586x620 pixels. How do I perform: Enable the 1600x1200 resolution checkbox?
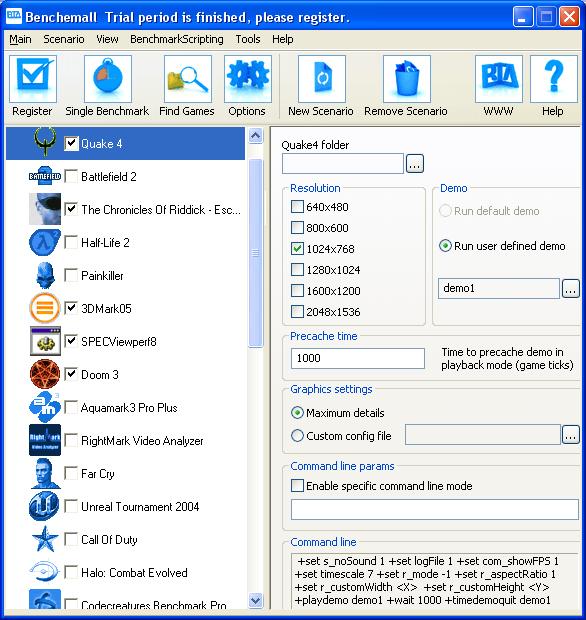pyautogui.click(x=297, y=291)
